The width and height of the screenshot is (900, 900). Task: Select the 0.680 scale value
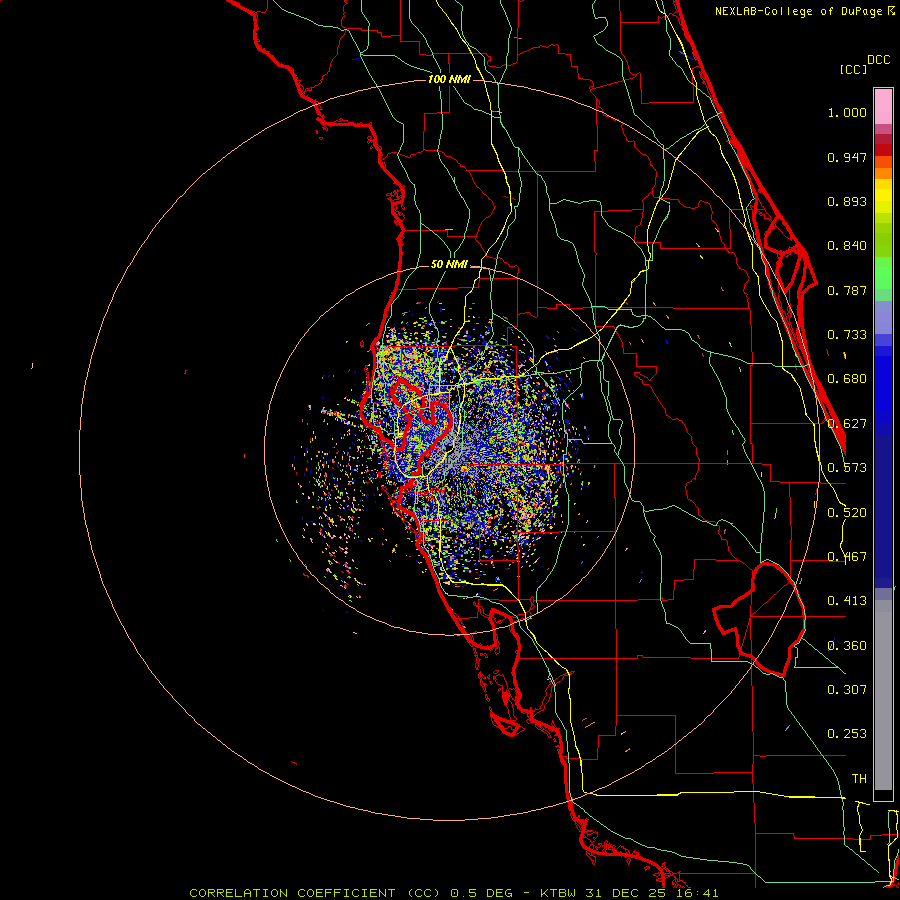pos(847,379)
